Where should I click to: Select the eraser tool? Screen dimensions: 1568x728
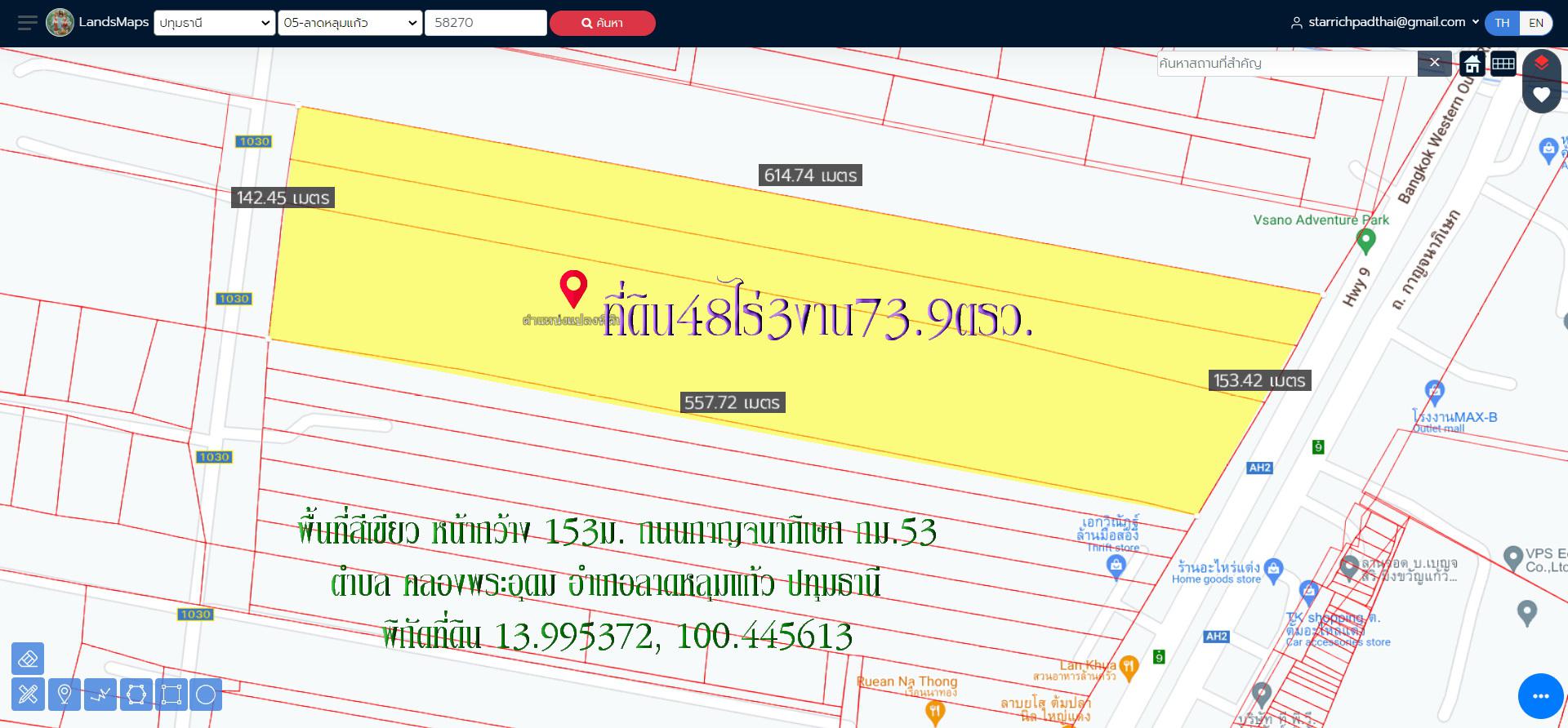tap(28, 658)
